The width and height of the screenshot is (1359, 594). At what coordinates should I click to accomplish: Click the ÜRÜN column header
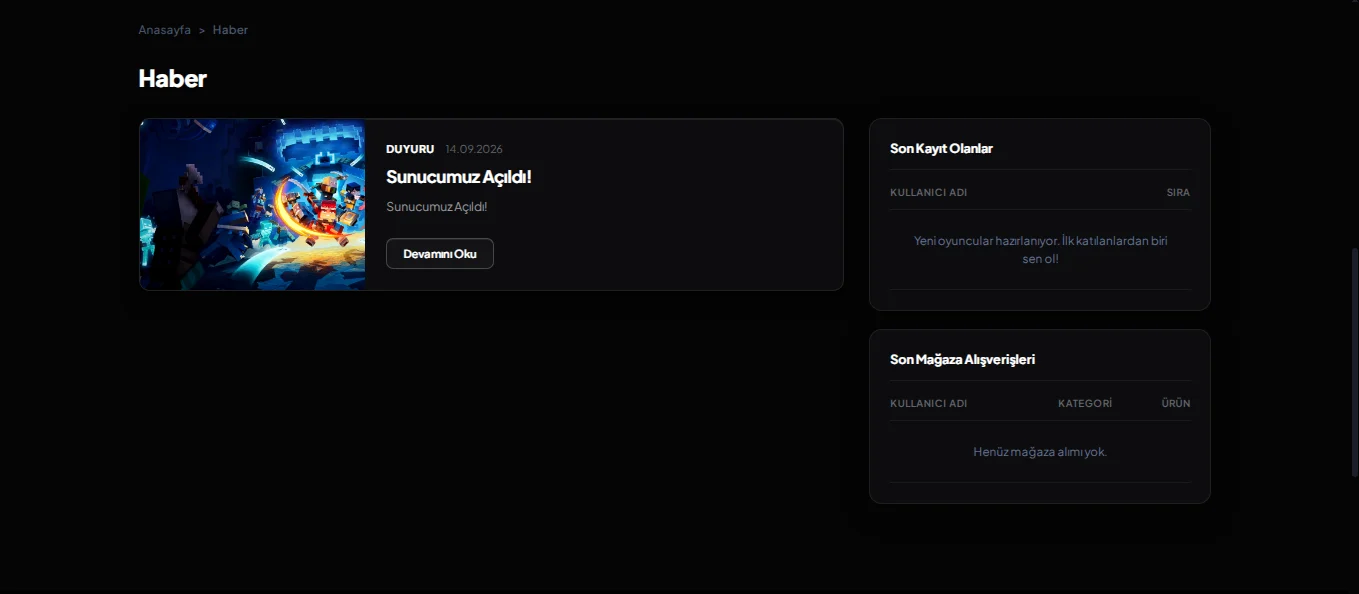click(x=1176, y=403)
